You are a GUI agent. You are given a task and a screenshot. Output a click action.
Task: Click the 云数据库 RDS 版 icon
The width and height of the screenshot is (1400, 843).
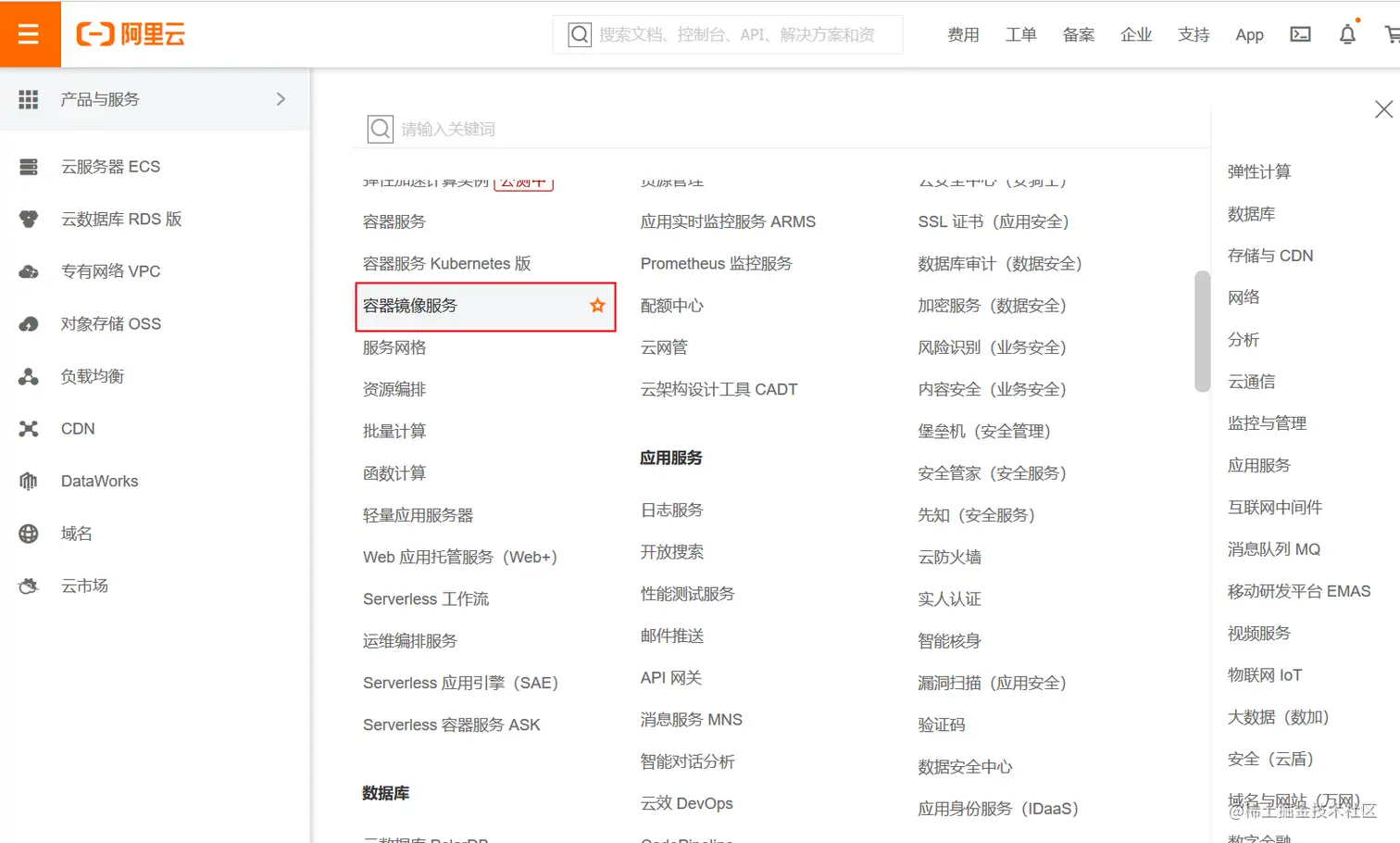point(29,220)
